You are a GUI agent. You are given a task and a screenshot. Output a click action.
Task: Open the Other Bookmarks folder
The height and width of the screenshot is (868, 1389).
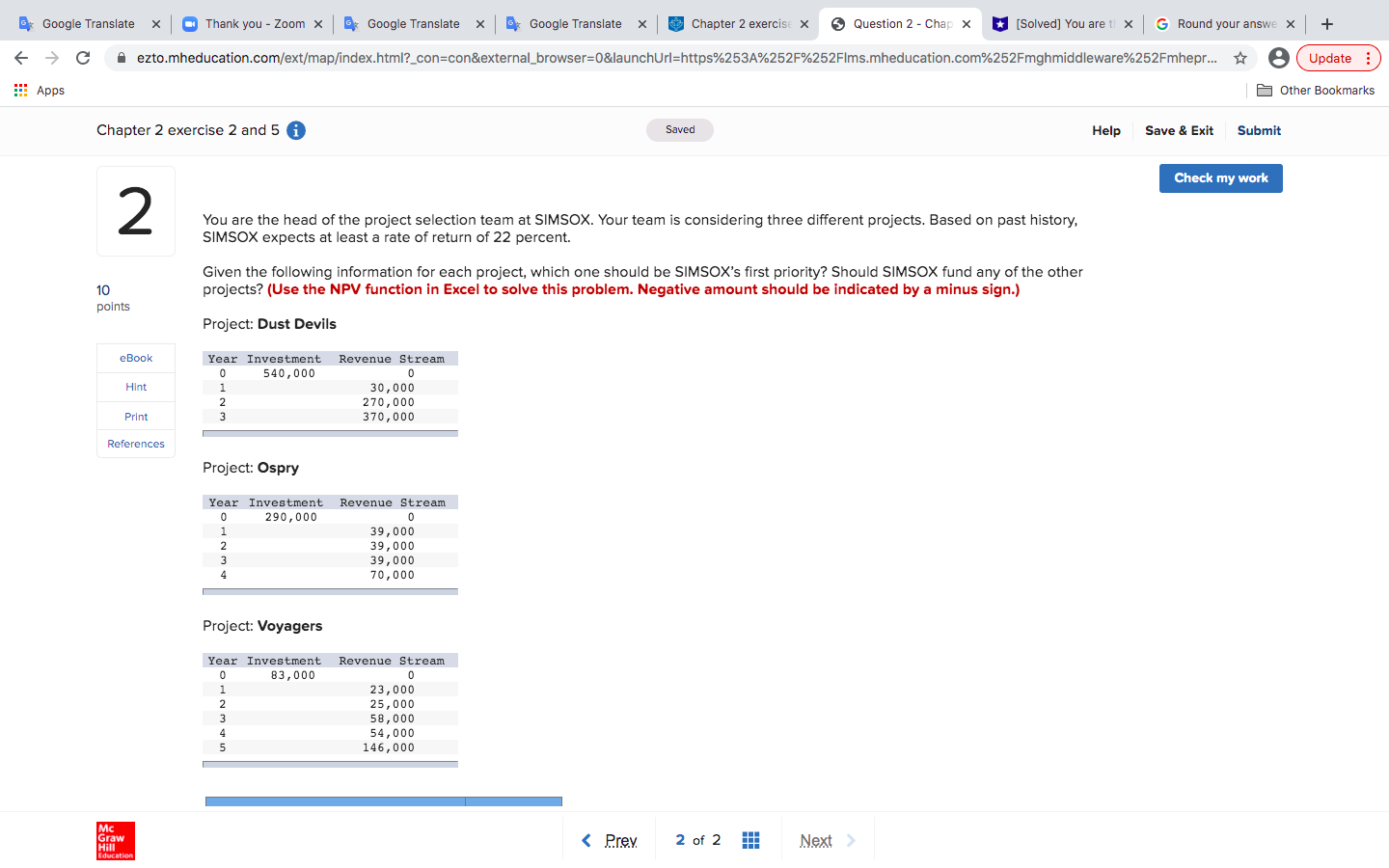coord(1316,90)
